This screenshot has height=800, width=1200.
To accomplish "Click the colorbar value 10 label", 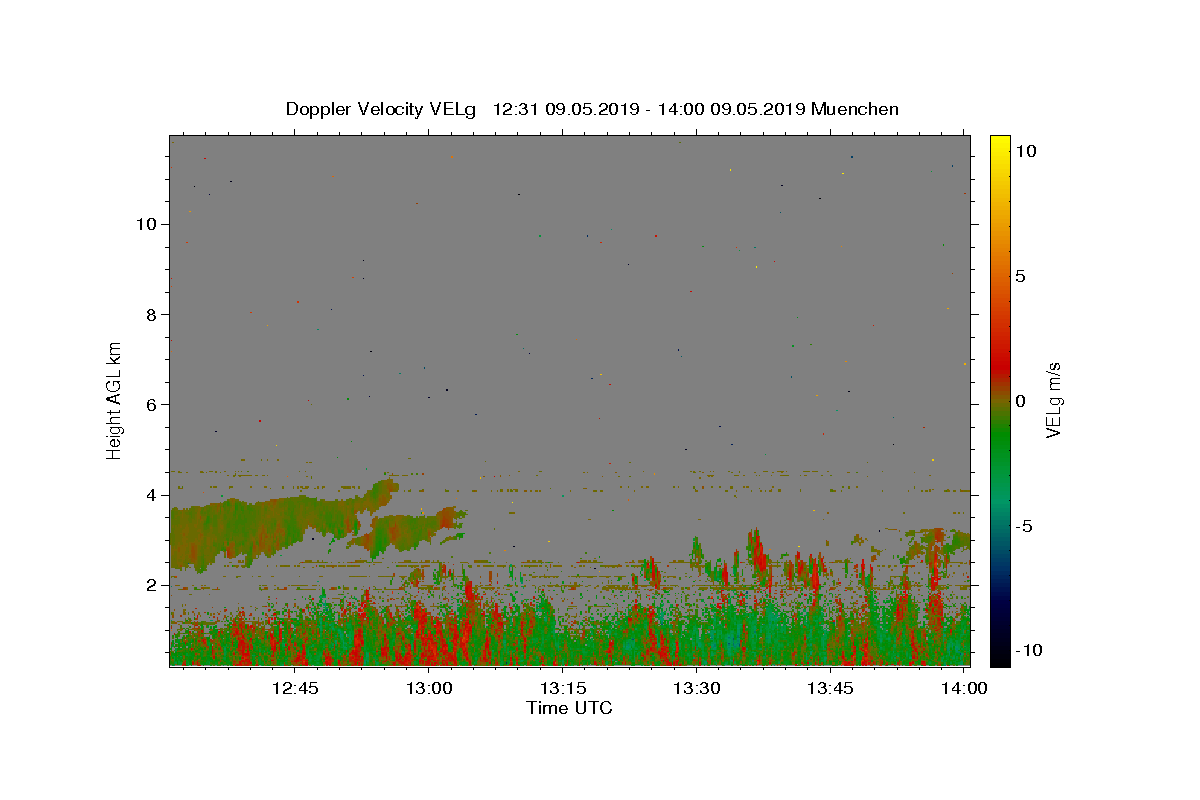I will coord(1025,151).
